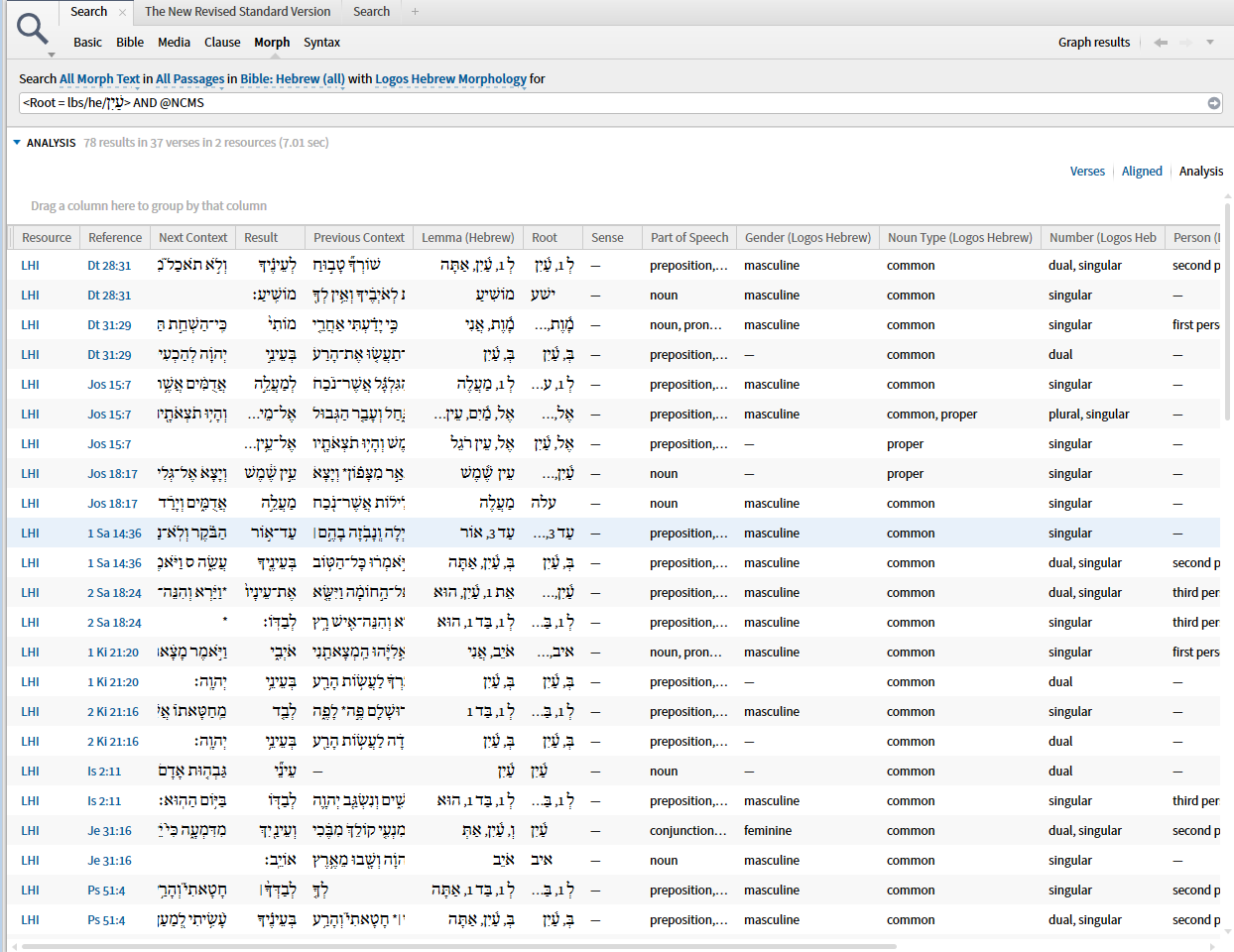Sort by the Resource column header
1234x952 pixels.
[x=46, y=238]
